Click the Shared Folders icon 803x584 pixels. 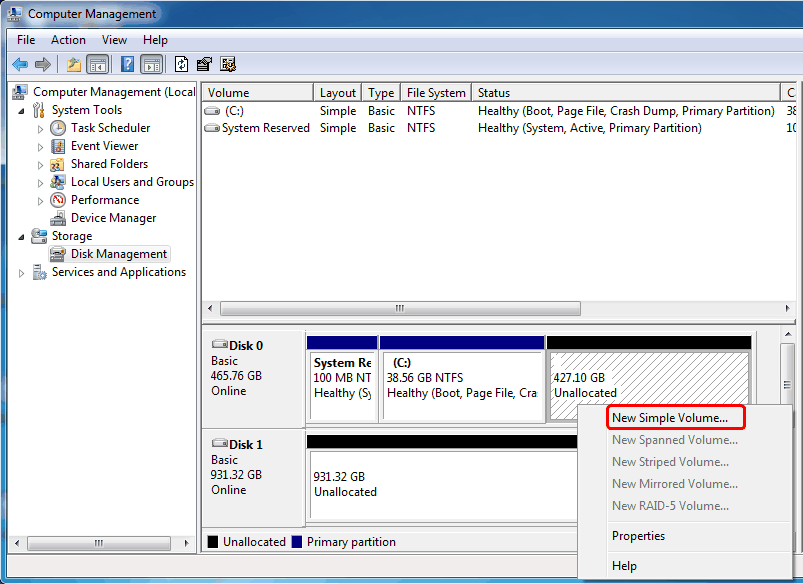57,164
